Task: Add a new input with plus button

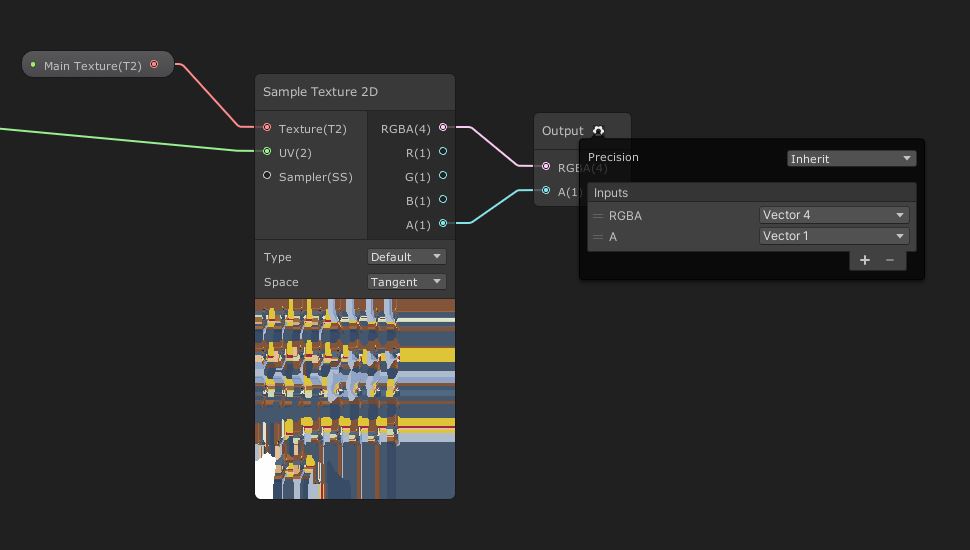Action: tap(865, 260)
